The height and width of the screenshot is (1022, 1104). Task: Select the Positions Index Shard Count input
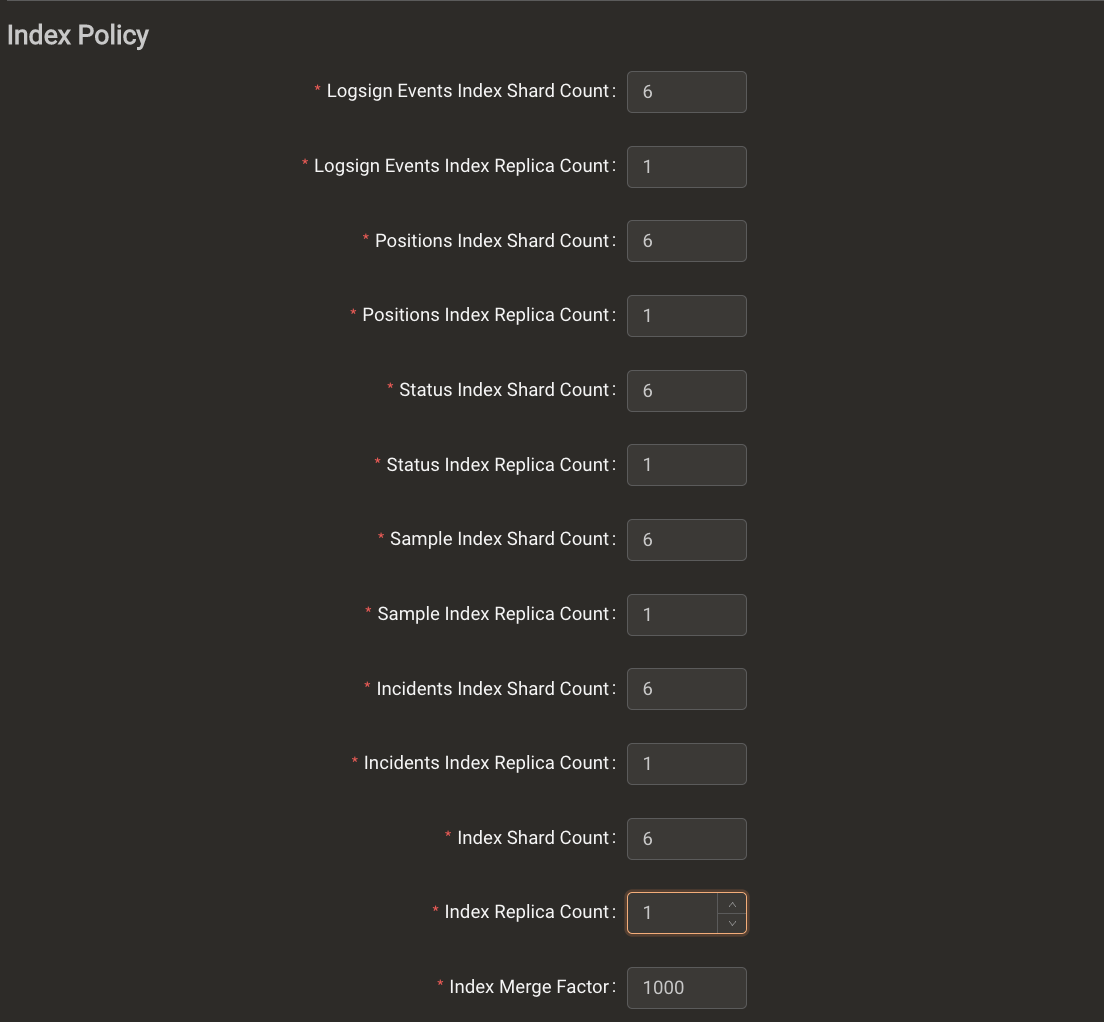[686, 241]
